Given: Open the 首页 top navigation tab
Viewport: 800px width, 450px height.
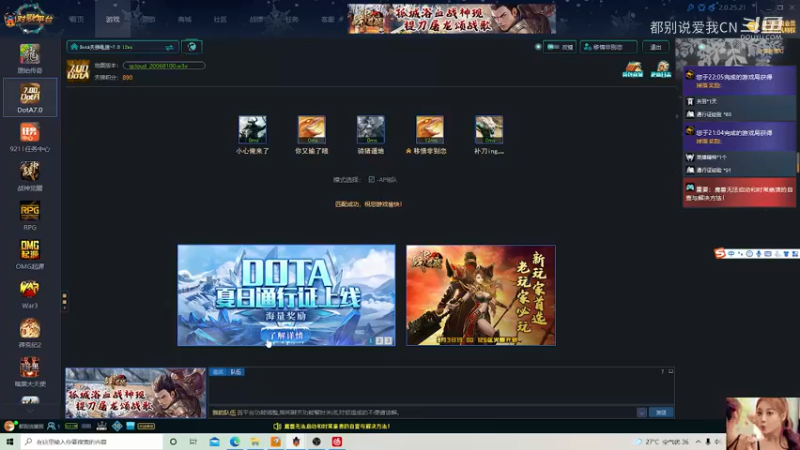Looking at the screenshot, I should 77,19.
